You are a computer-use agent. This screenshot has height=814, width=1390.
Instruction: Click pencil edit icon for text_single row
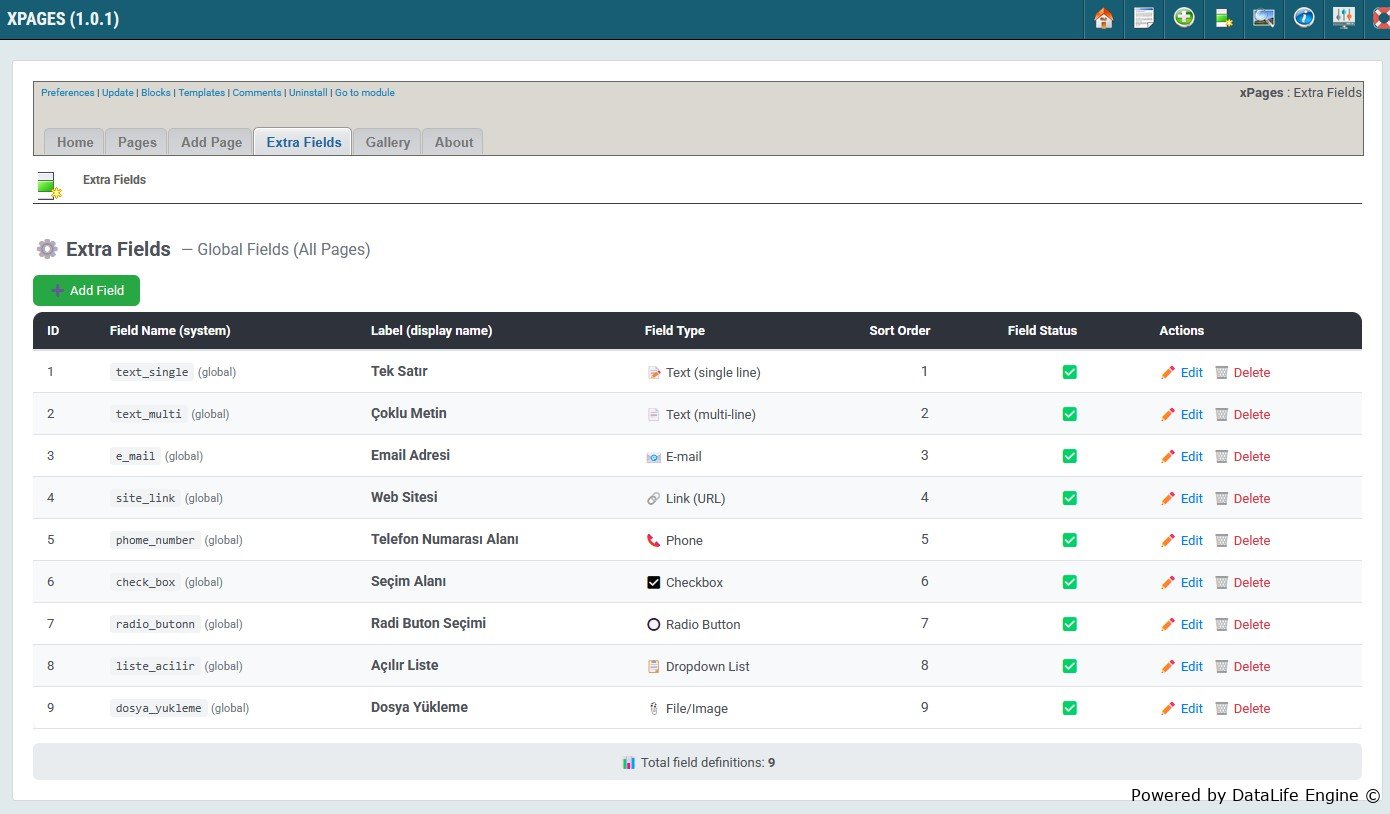coord(1168,372)
